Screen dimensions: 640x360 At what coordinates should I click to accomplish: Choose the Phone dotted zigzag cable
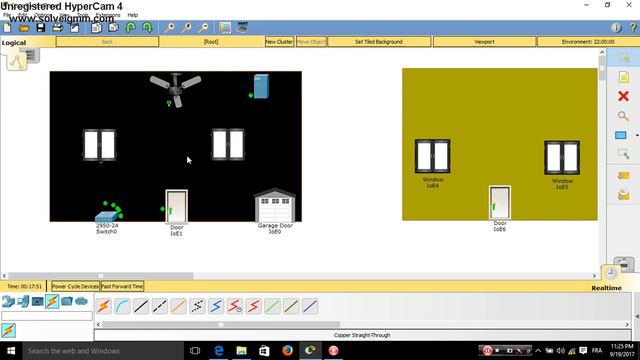coord(198,306)
